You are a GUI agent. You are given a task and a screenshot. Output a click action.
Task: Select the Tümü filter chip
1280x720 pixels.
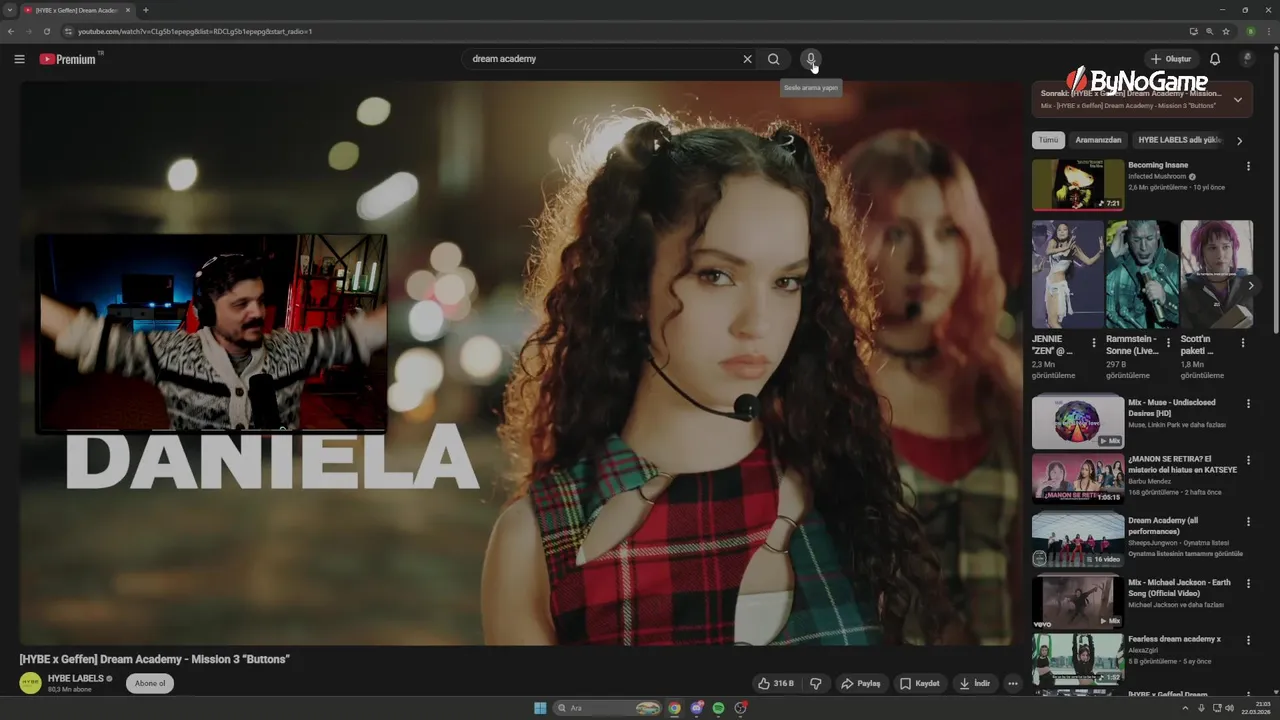click(x=1048, y=140)
